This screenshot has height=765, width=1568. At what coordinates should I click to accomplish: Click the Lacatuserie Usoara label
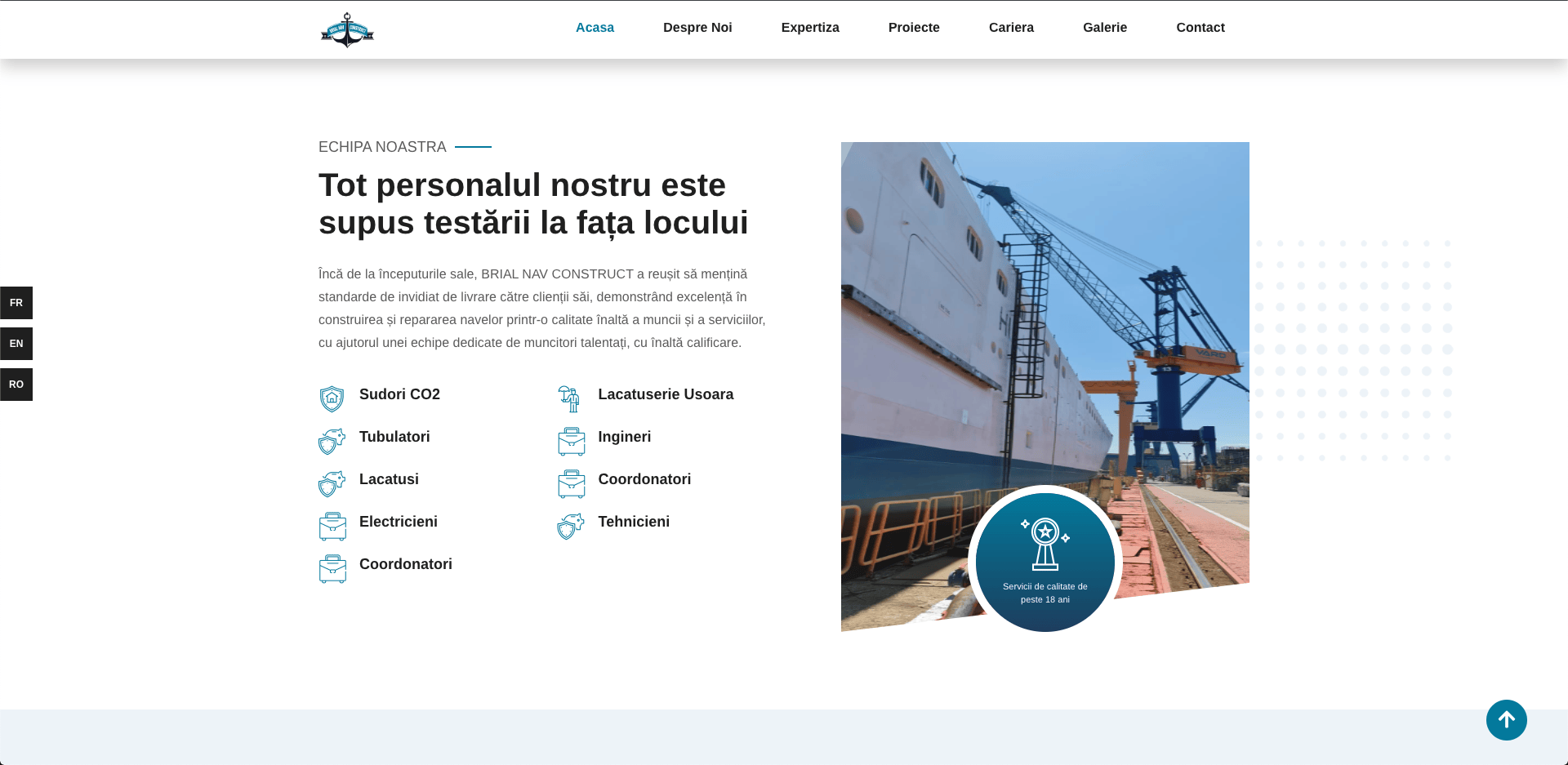(666, 394)
